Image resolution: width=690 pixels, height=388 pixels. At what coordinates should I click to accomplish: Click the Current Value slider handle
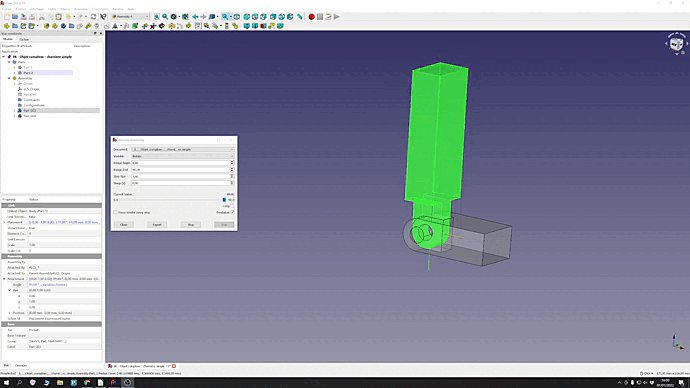[224, 200]
